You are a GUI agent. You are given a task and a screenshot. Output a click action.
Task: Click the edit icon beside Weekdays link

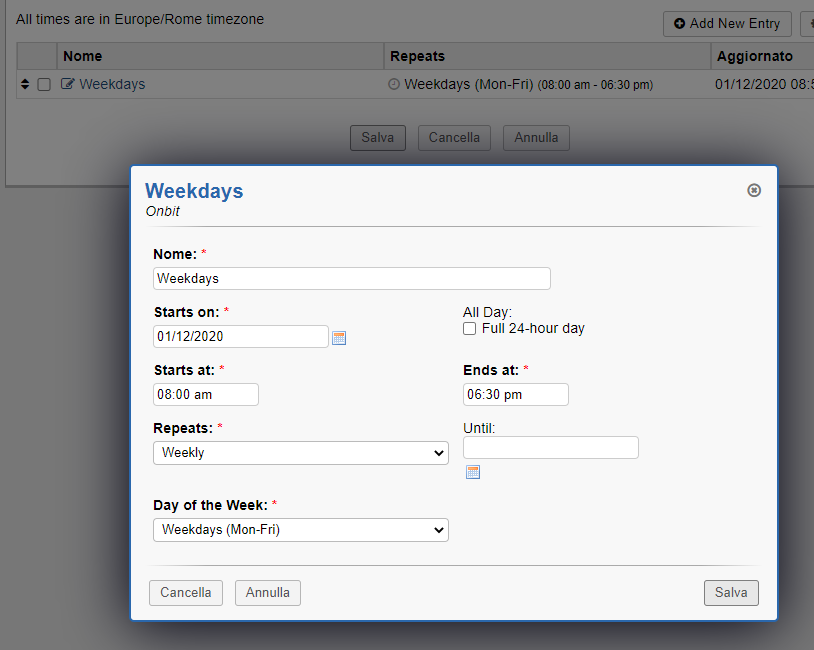(68, 85)
